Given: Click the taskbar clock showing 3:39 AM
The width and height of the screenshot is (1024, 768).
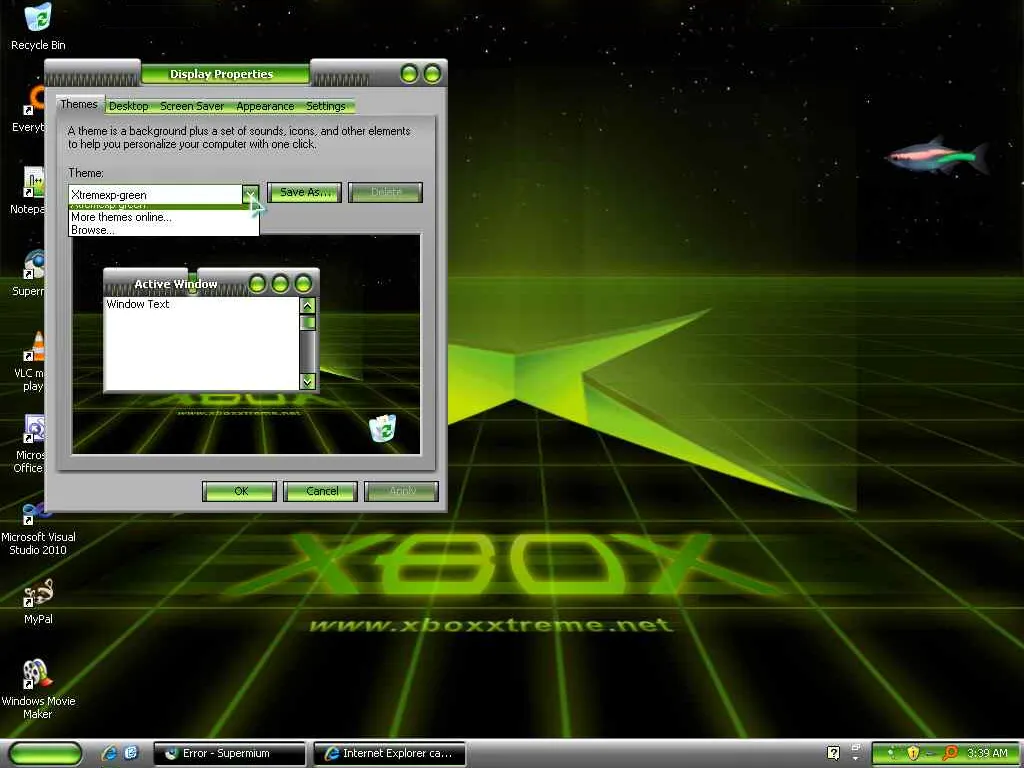Looking at the screenshot, I should tap(987, 753).
